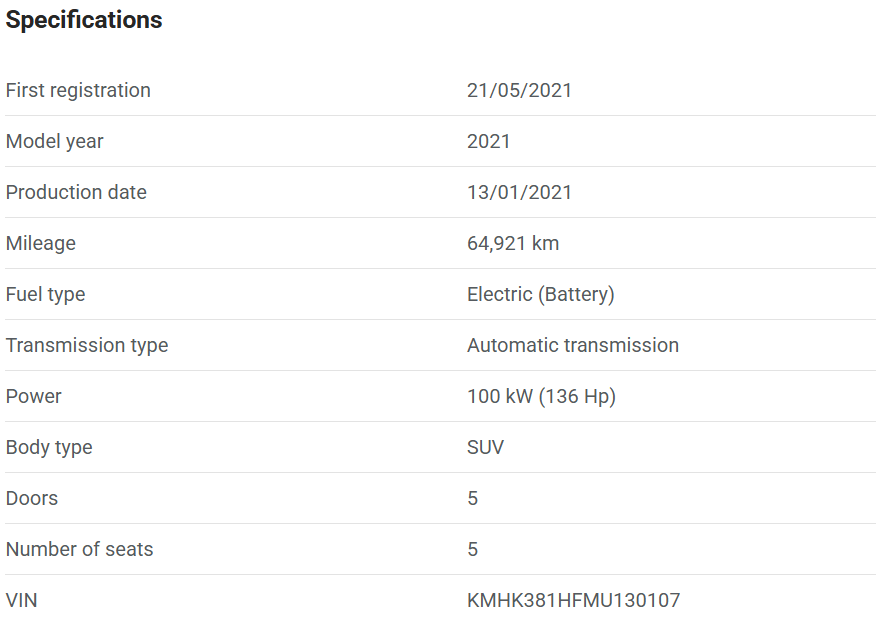Click the Doors label

[x=32, y=498]
